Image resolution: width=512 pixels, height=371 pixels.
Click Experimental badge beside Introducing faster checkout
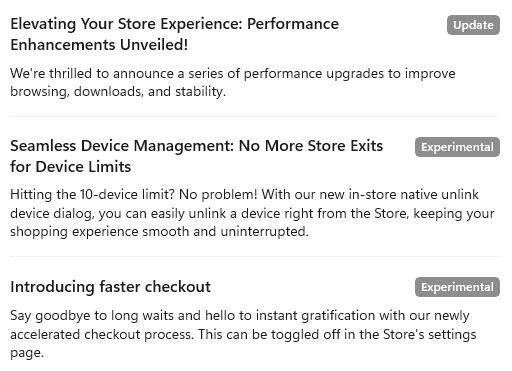click(457, 287)
